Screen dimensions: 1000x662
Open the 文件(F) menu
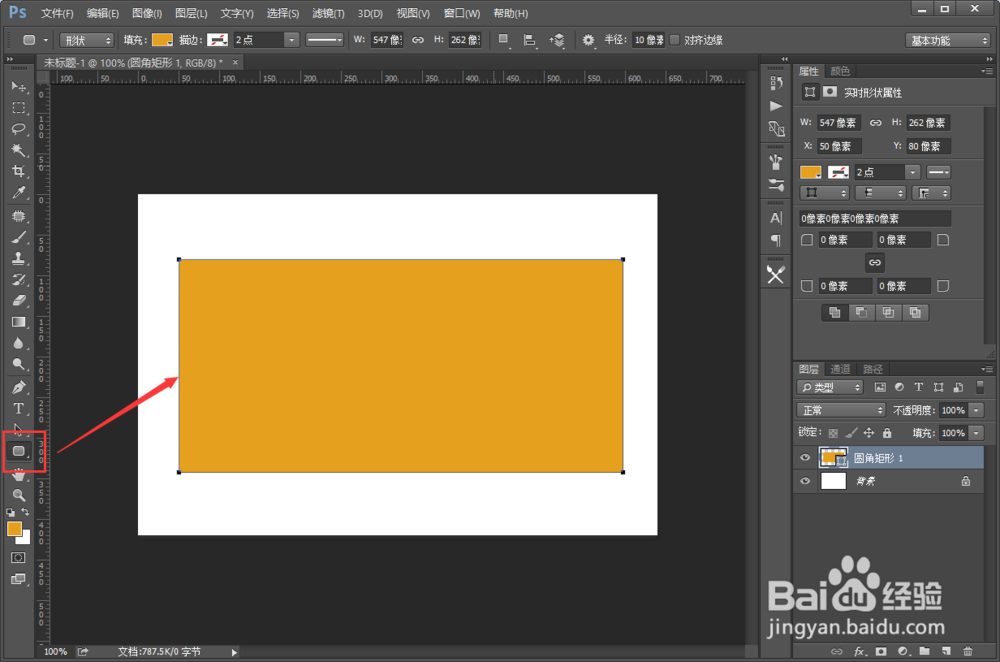(57, 13)
